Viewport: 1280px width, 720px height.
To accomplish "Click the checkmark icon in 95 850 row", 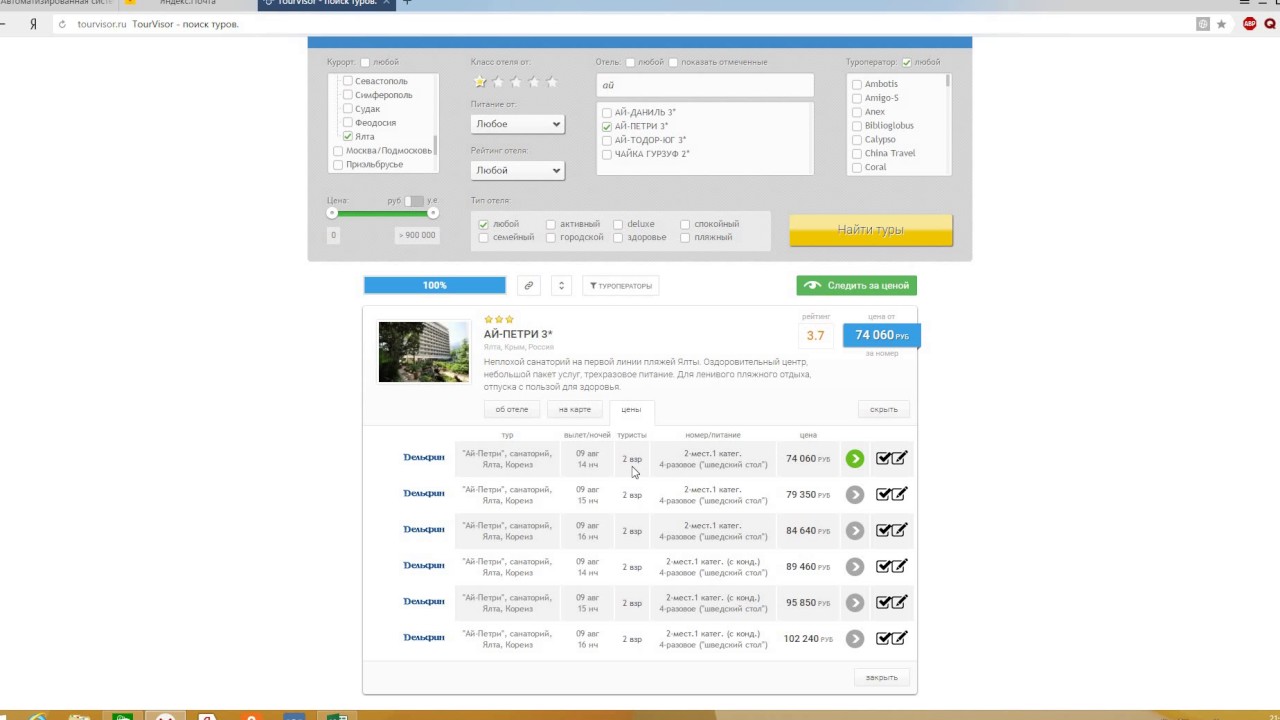I will (883, 602).
